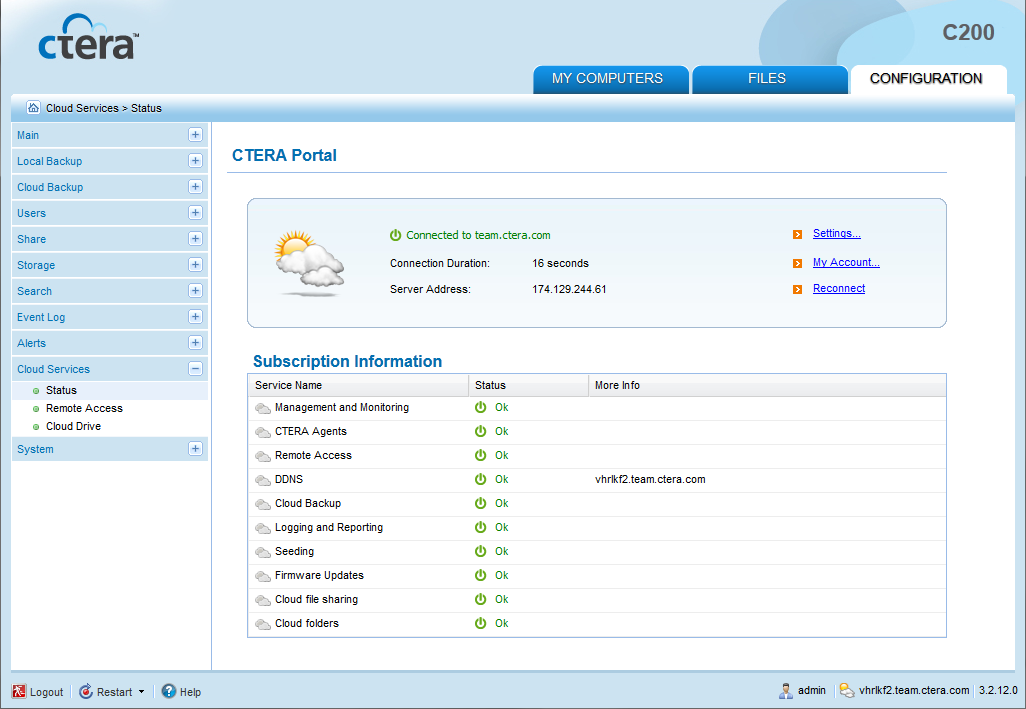Click the cloud icon for Firmware Updates

coord(263,576)
